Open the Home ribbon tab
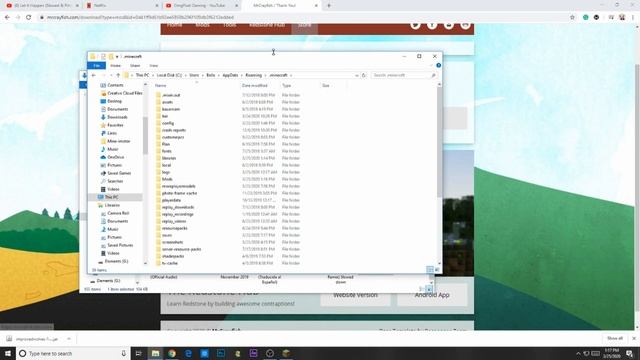Screen dimensions: 640x360 click(x=116, y=65)
